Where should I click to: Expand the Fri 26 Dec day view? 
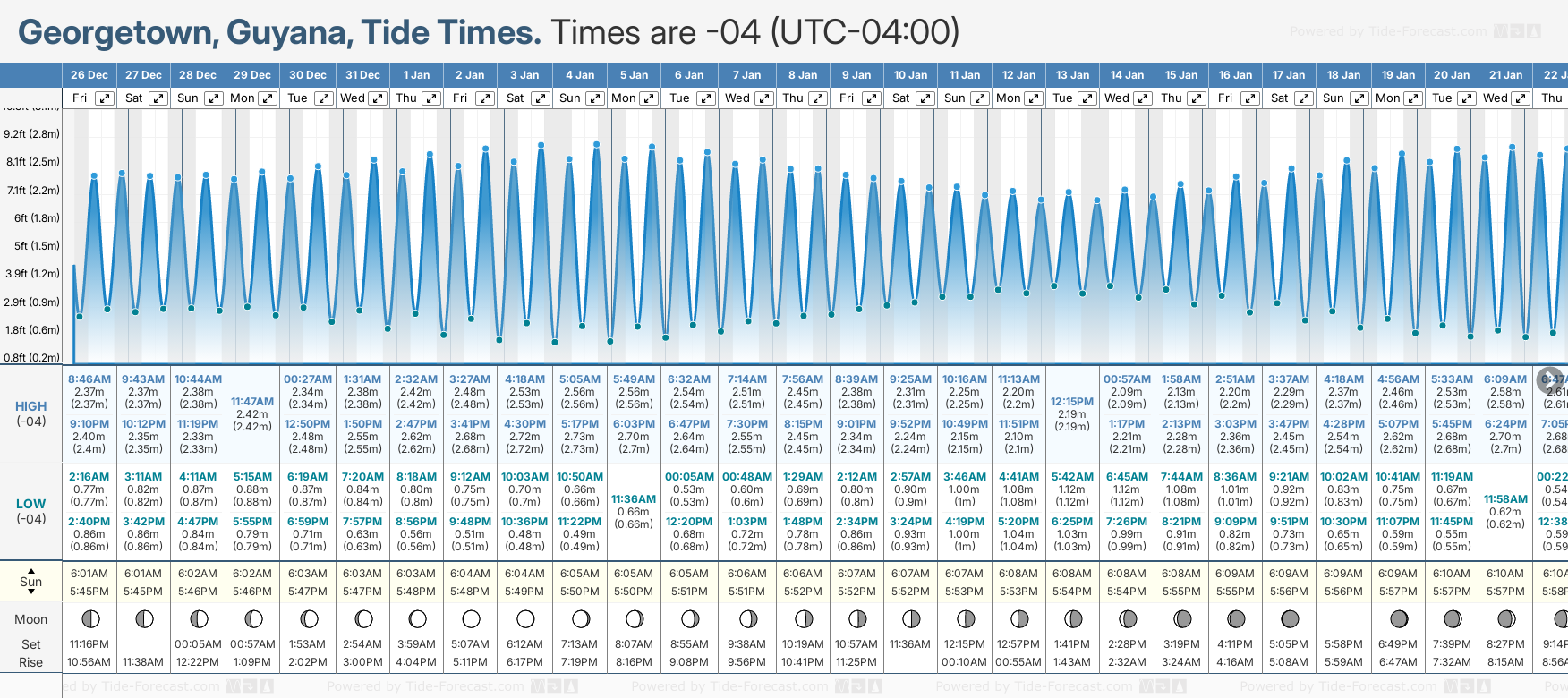point(105,98)
